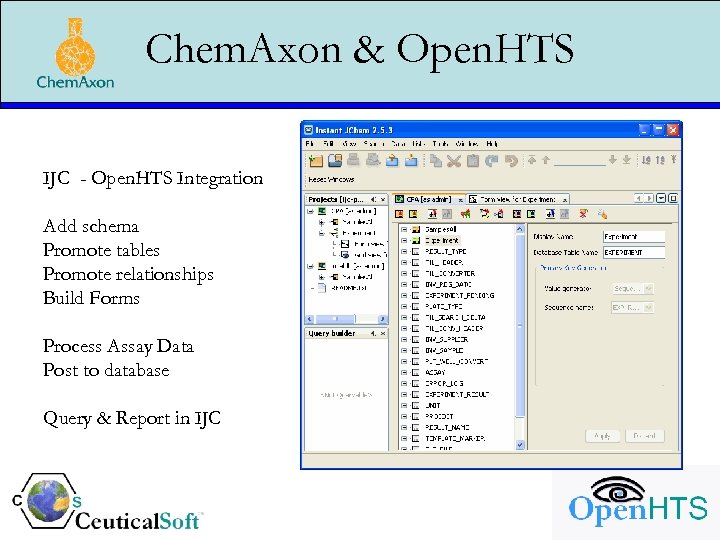Select the INV_SUPPLIER row

coord(446,339)
